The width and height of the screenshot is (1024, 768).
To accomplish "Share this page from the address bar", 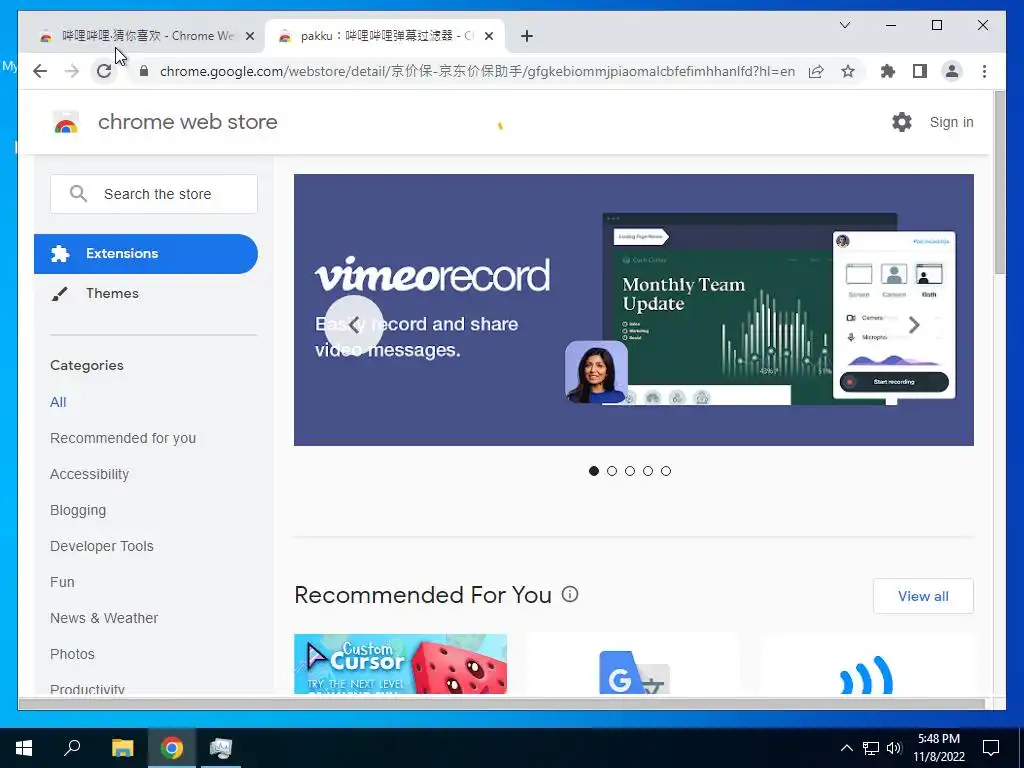I will coord(816,71).
